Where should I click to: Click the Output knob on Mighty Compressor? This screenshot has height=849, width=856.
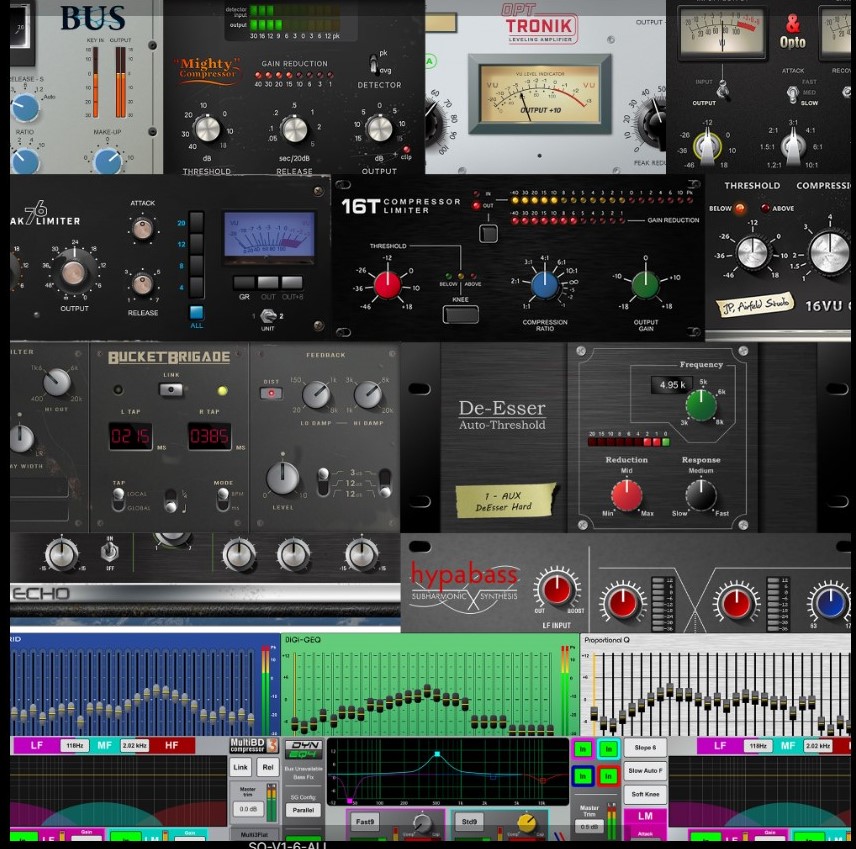[x=379, y=129]
